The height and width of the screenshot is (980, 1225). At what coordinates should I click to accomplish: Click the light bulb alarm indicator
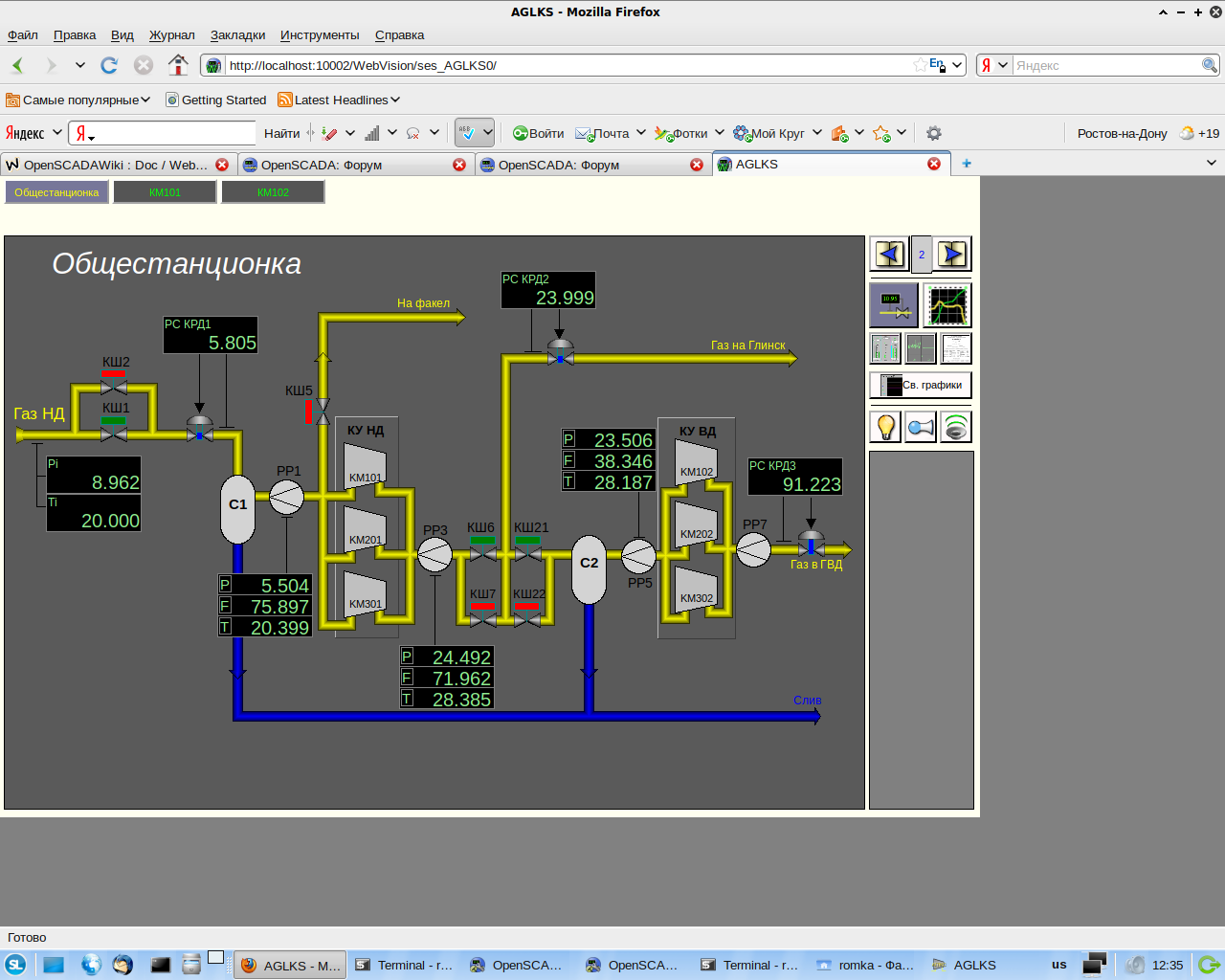coord(886,427)
